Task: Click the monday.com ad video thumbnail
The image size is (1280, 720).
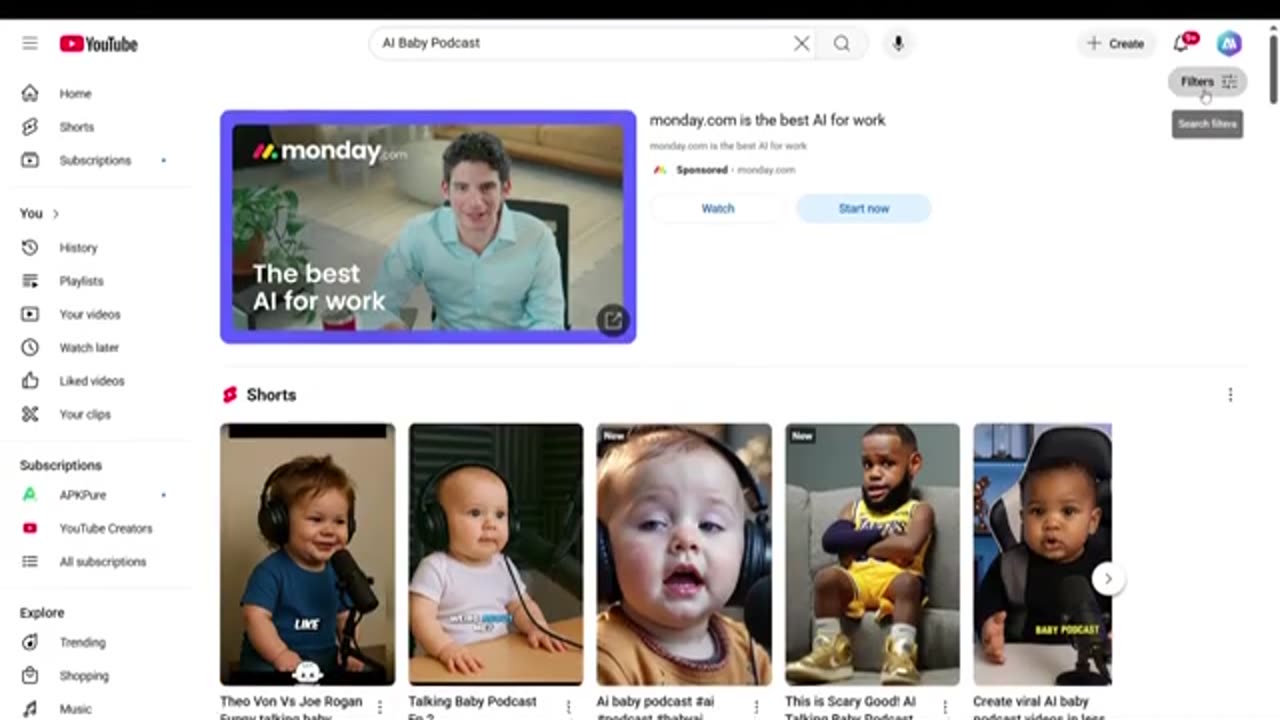Action: click(428, 227)
